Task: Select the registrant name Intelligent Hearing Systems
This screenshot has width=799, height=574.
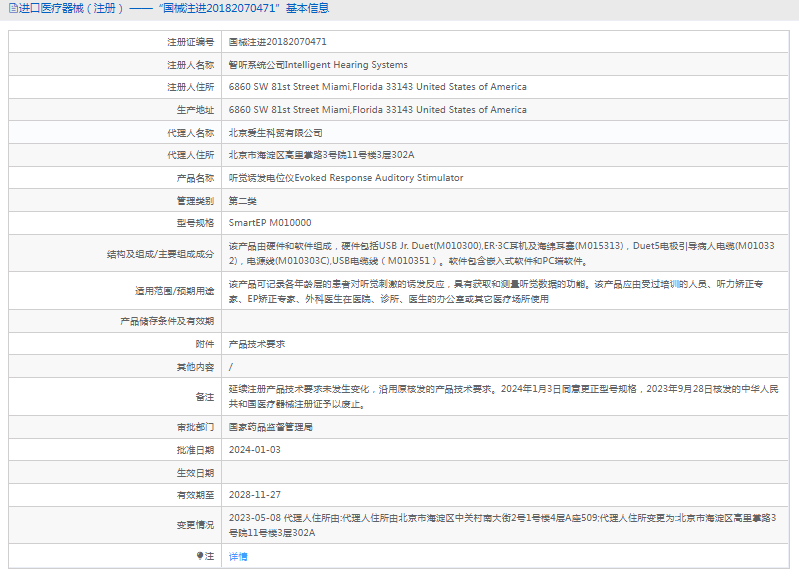Action: (x=318, y=65)
